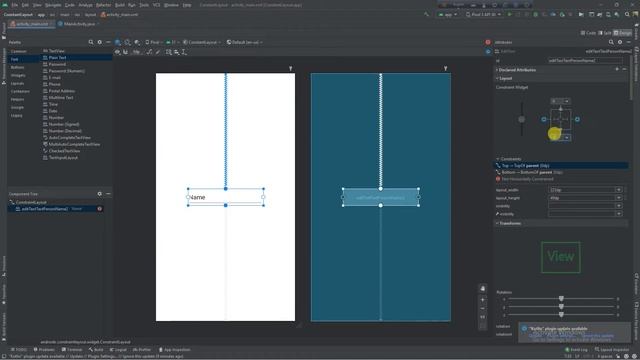Screen dimensions: 640x360
Task: Select design surface layers icon
Action: pos(118,42)
